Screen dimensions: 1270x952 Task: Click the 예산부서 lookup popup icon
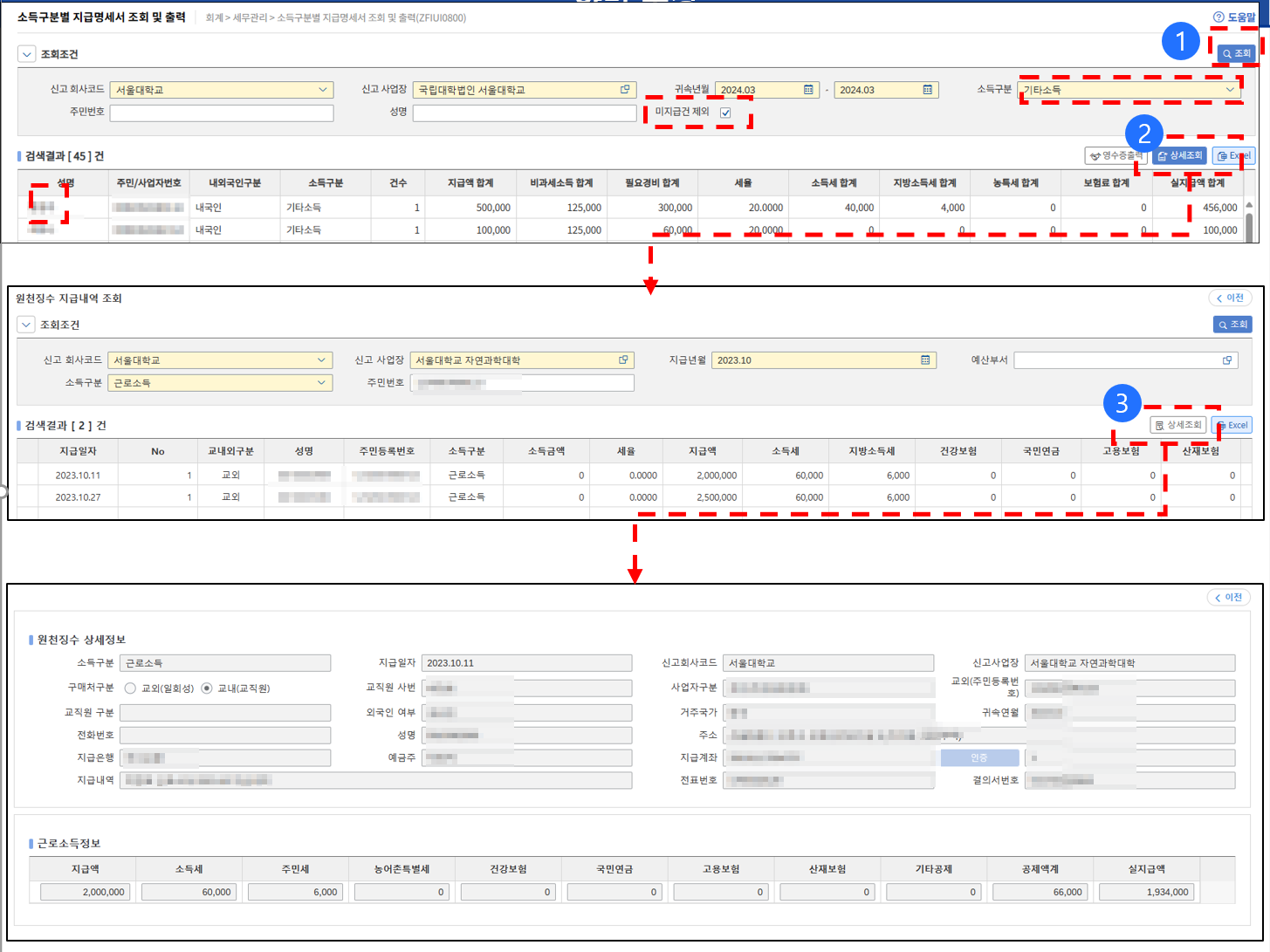pyautogui.click(x=1227, y=360)
